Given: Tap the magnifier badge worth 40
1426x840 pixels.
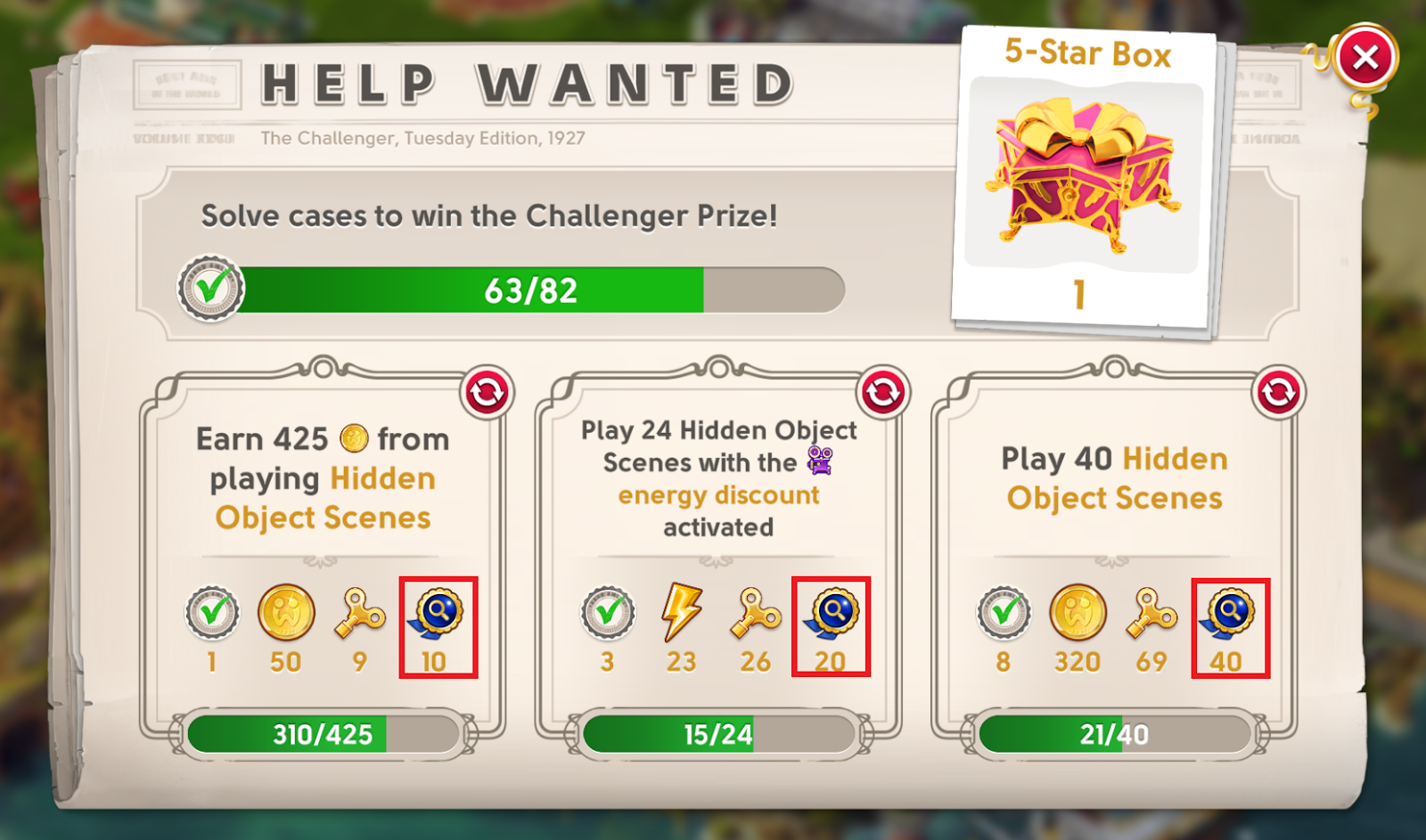Looking at the screenshot, I should 1229,613.
